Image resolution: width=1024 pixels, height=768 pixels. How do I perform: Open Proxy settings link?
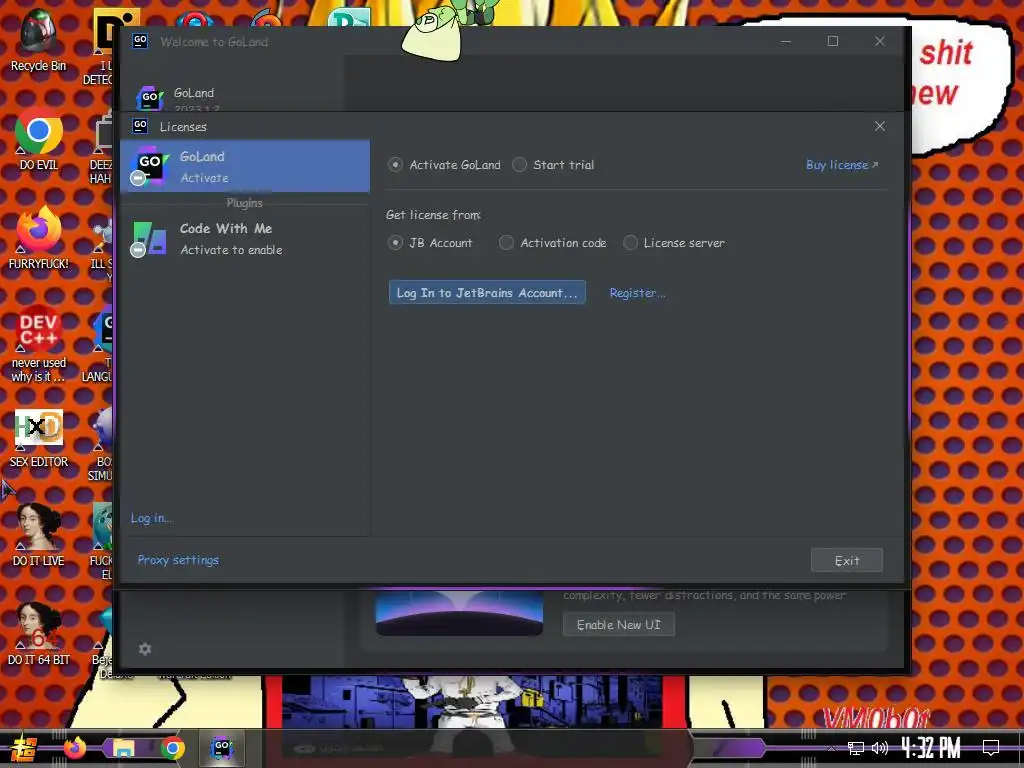pos(178,560)
